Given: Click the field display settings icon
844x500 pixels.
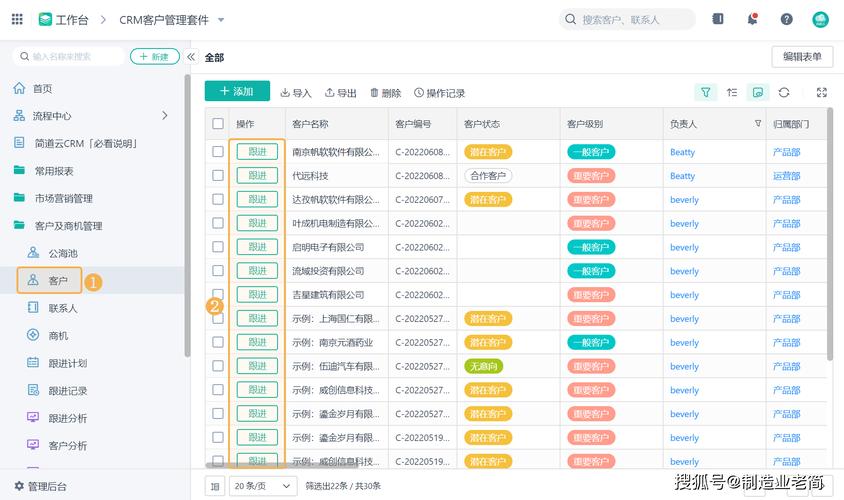Looking at the screenshot, I should [x=758, y=93].
